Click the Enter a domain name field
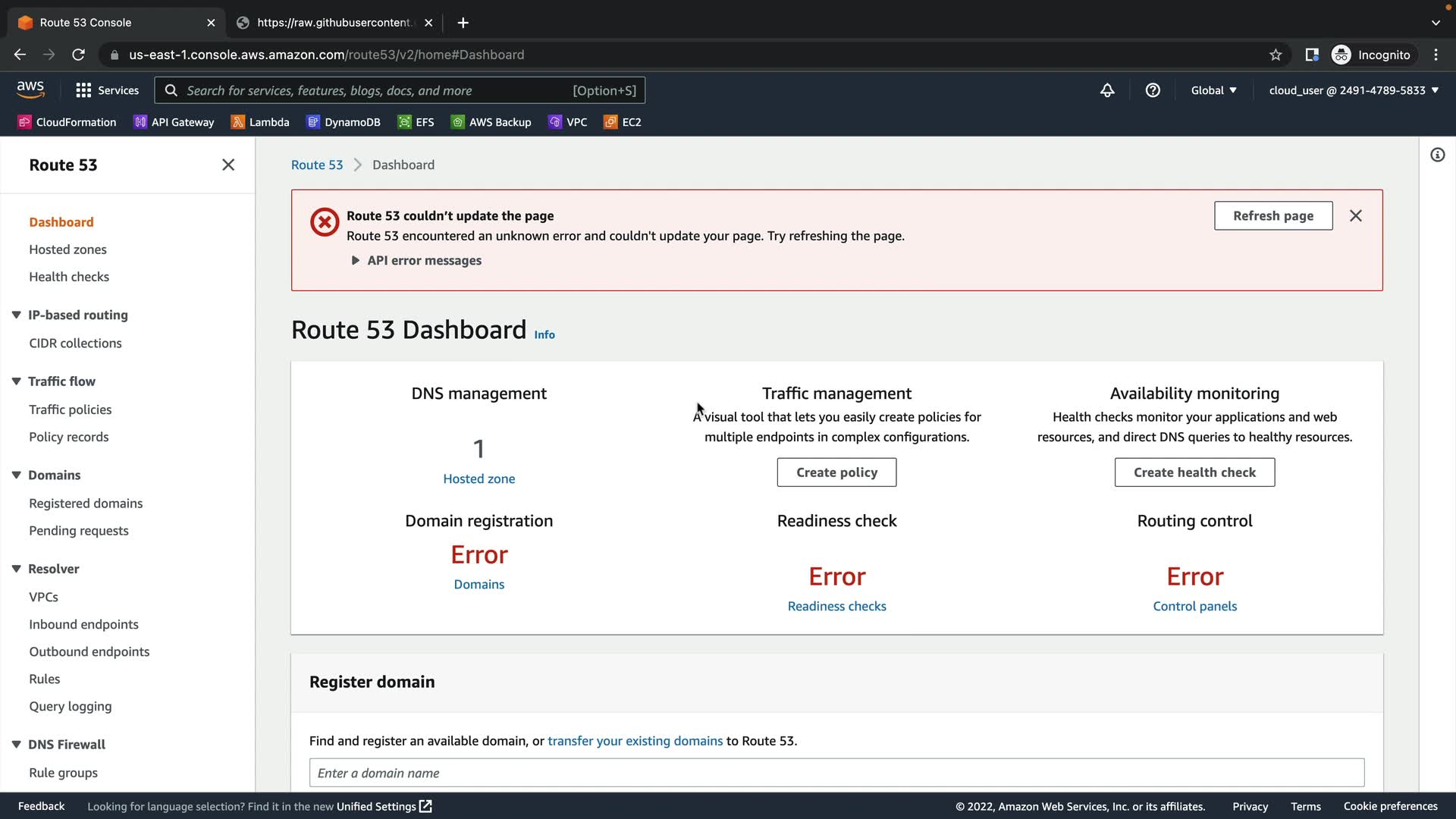Screen dimensions: 1456x819 (x=836, y=773)
